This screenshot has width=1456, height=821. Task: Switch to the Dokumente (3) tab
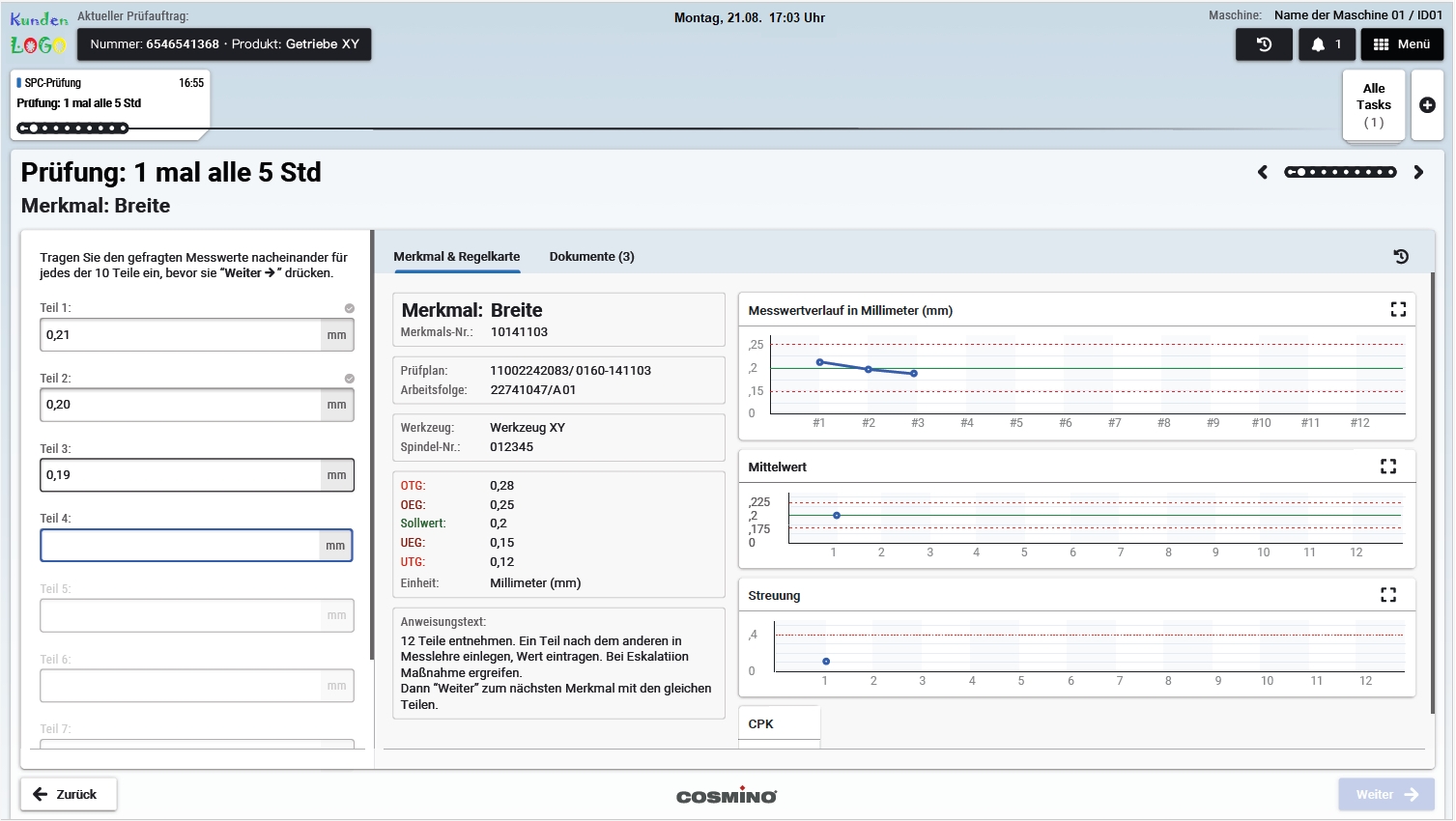coord(591,257)
